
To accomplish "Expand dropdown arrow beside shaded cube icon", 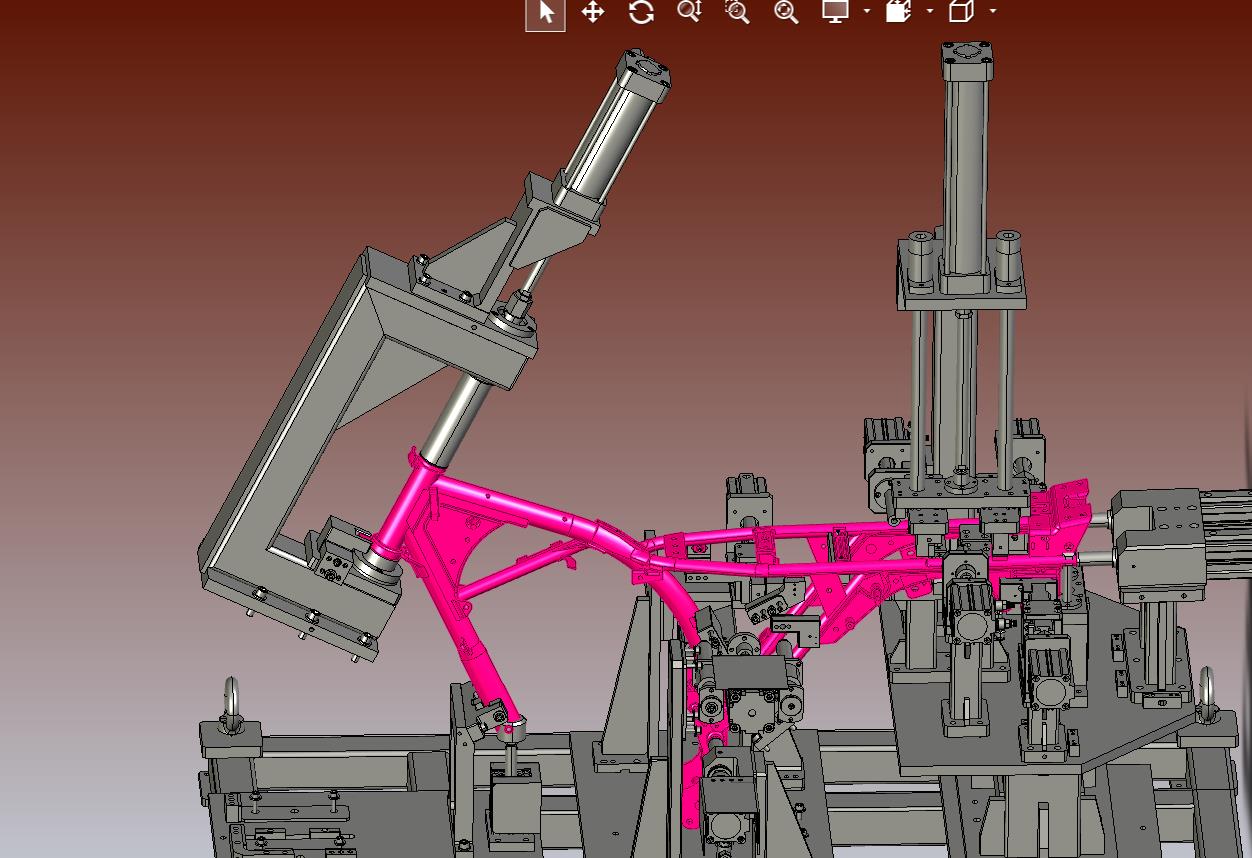I will pos(930,11).
